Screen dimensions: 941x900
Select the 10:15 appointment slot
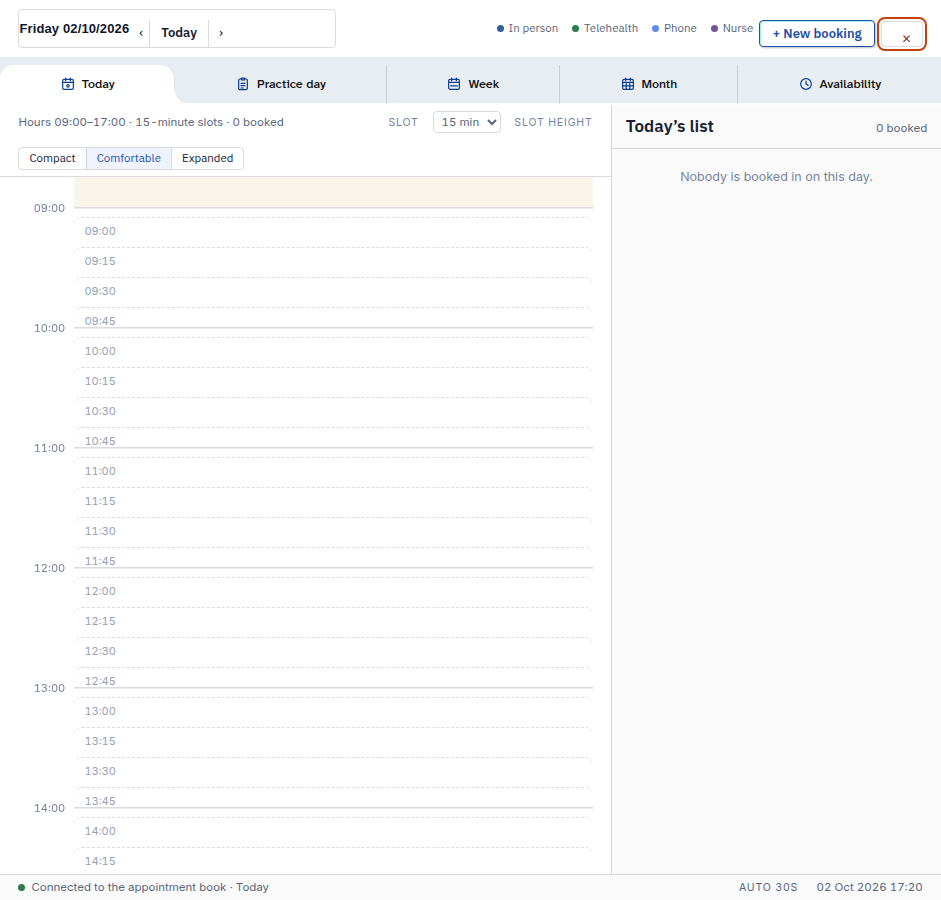coord(334,383)
